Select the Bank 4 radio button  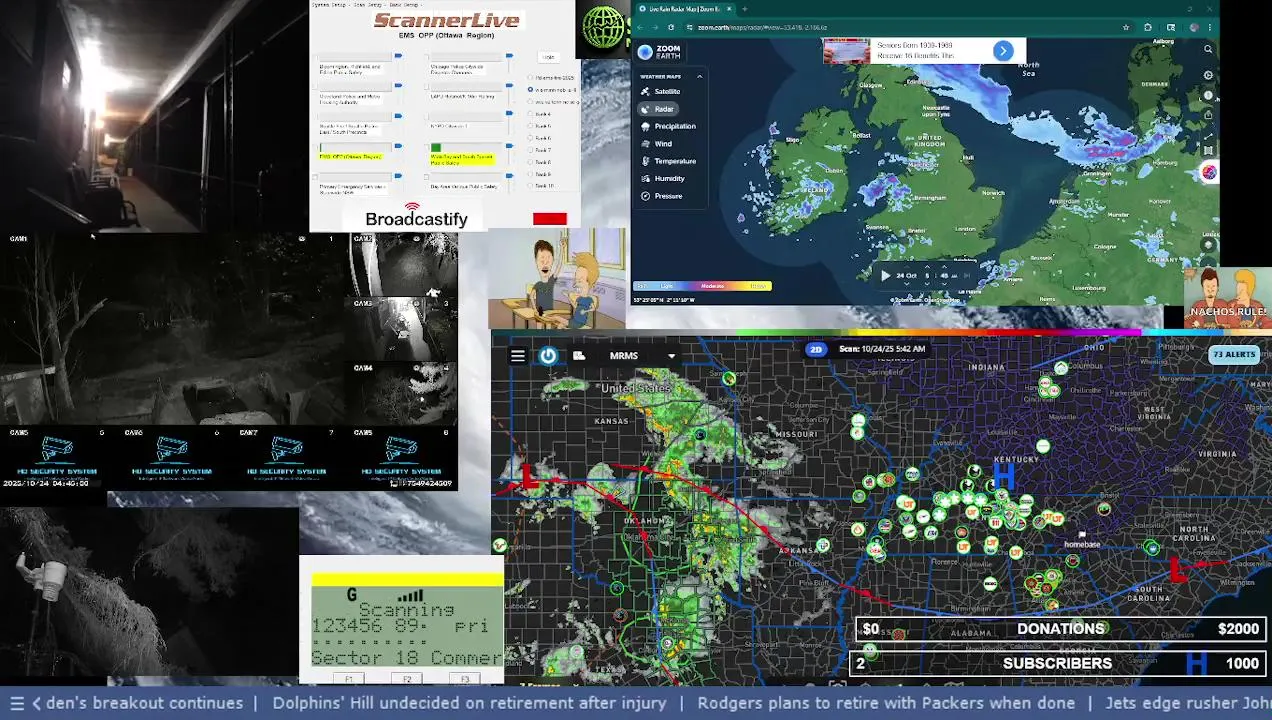coord(530,113)
